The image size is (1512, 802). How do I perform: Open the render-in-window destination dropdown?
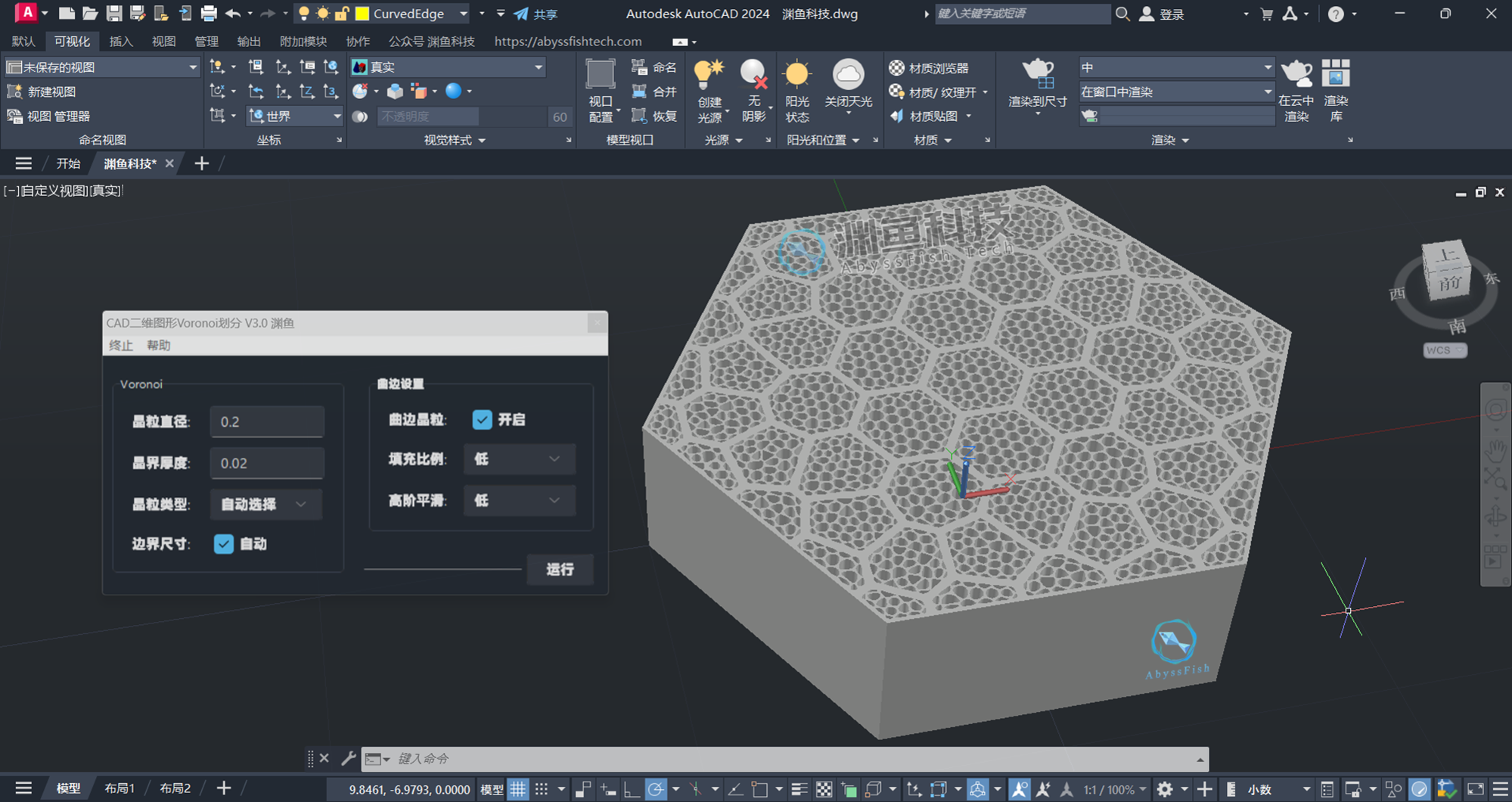coord(1176,92)
